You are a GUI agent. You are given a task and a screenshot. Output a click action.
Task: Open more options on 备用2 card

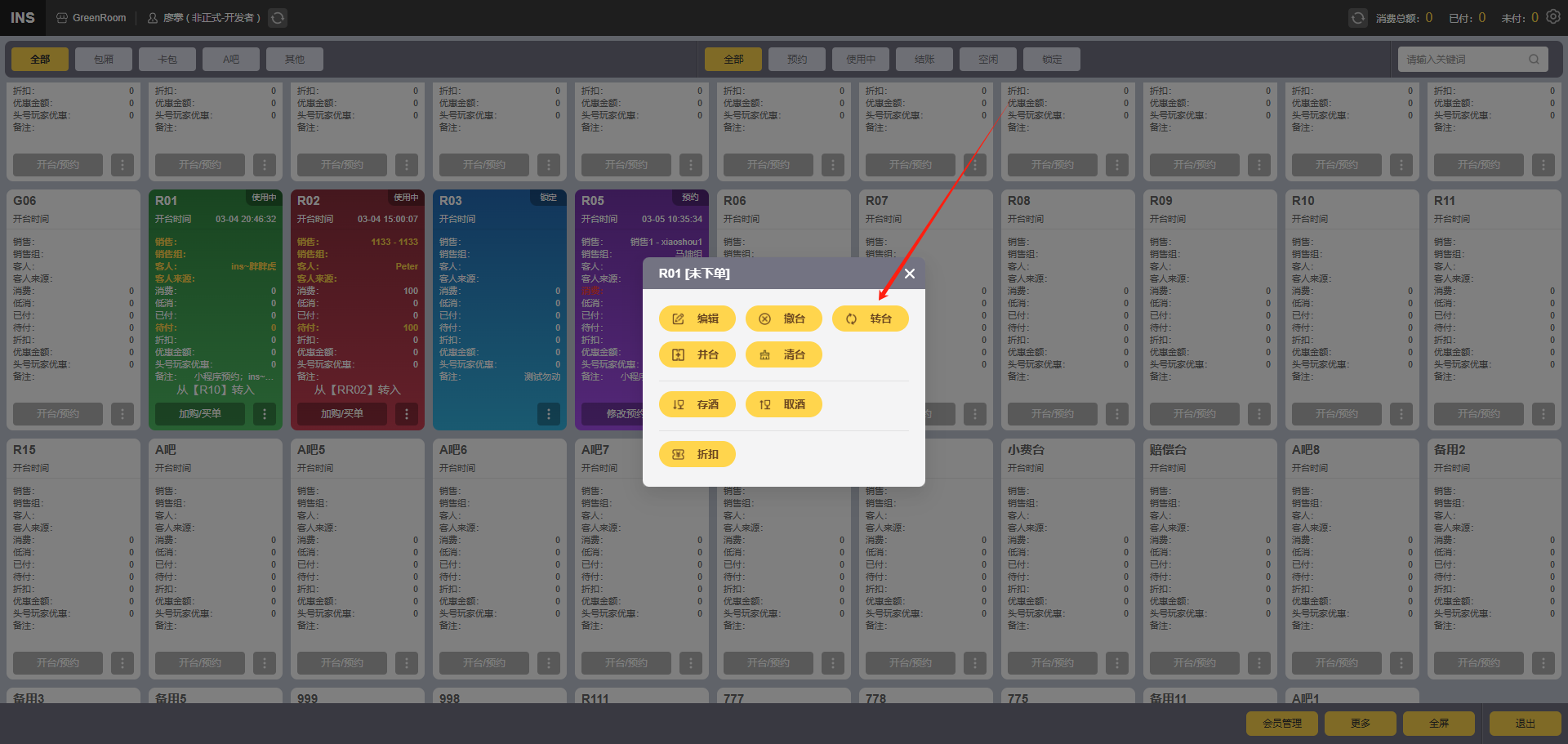tap(1543, 663)
